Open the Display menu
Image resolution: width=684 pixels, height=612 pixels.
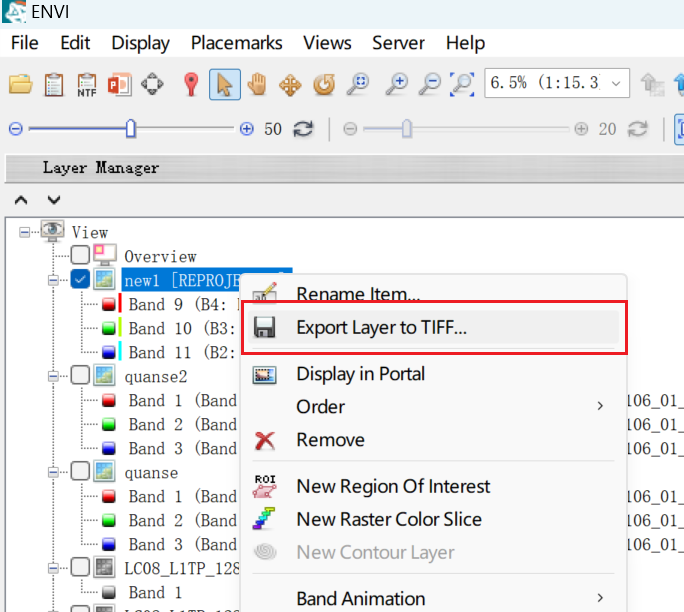click(x=140, y=43)
